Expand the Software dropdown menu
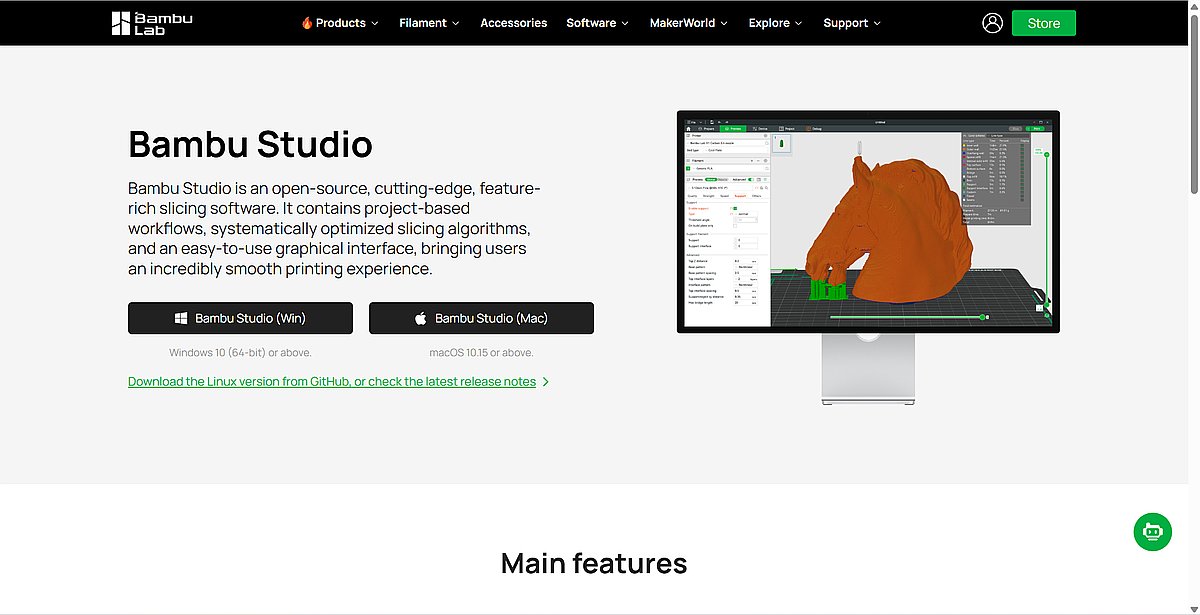The image size is (1200, 615). (x=598, y=23)
